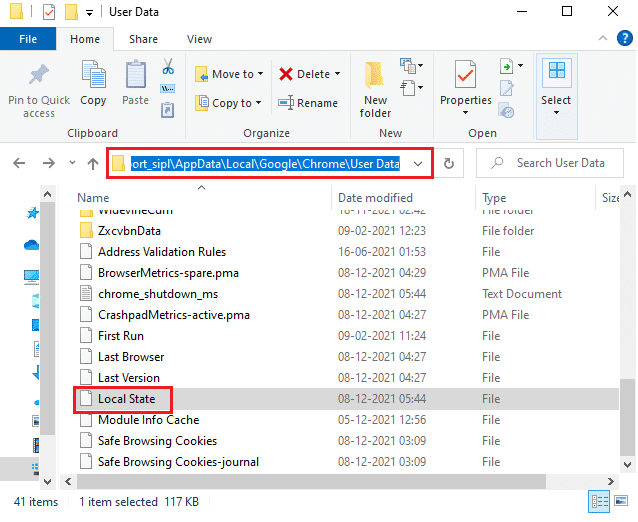Sort by the Name column header
This screenshot has width=638, height=522.
click(x=93, y=198)
